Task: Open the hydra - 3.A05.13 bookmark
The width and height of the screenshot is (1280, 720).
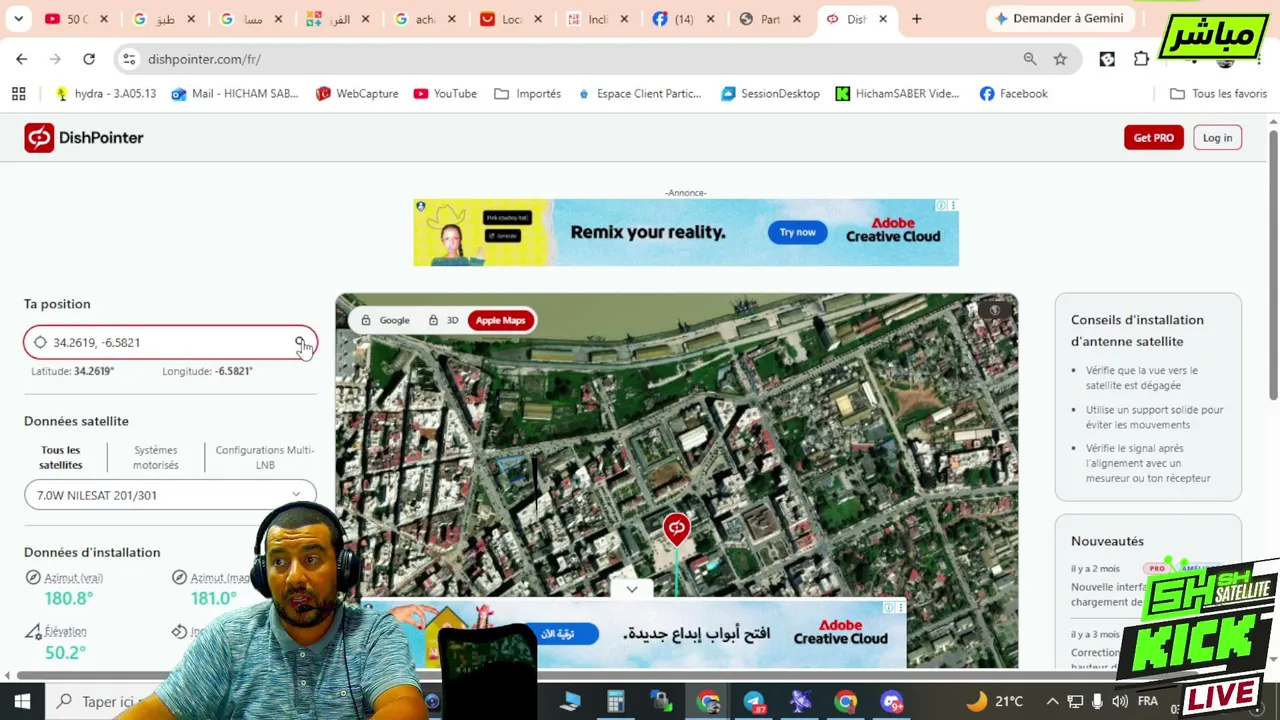Action: [x=106, y=94]
